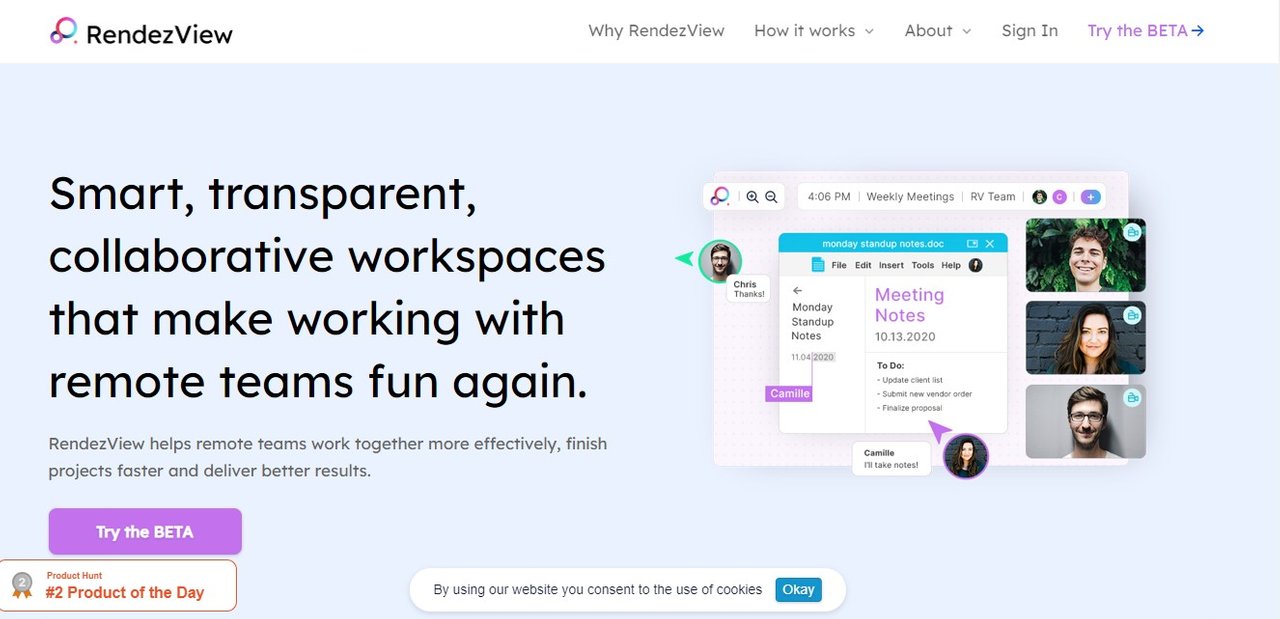Click the purple plus add-member button
The height and width of the screenshot is (619, 1280).
(1091, 197)
